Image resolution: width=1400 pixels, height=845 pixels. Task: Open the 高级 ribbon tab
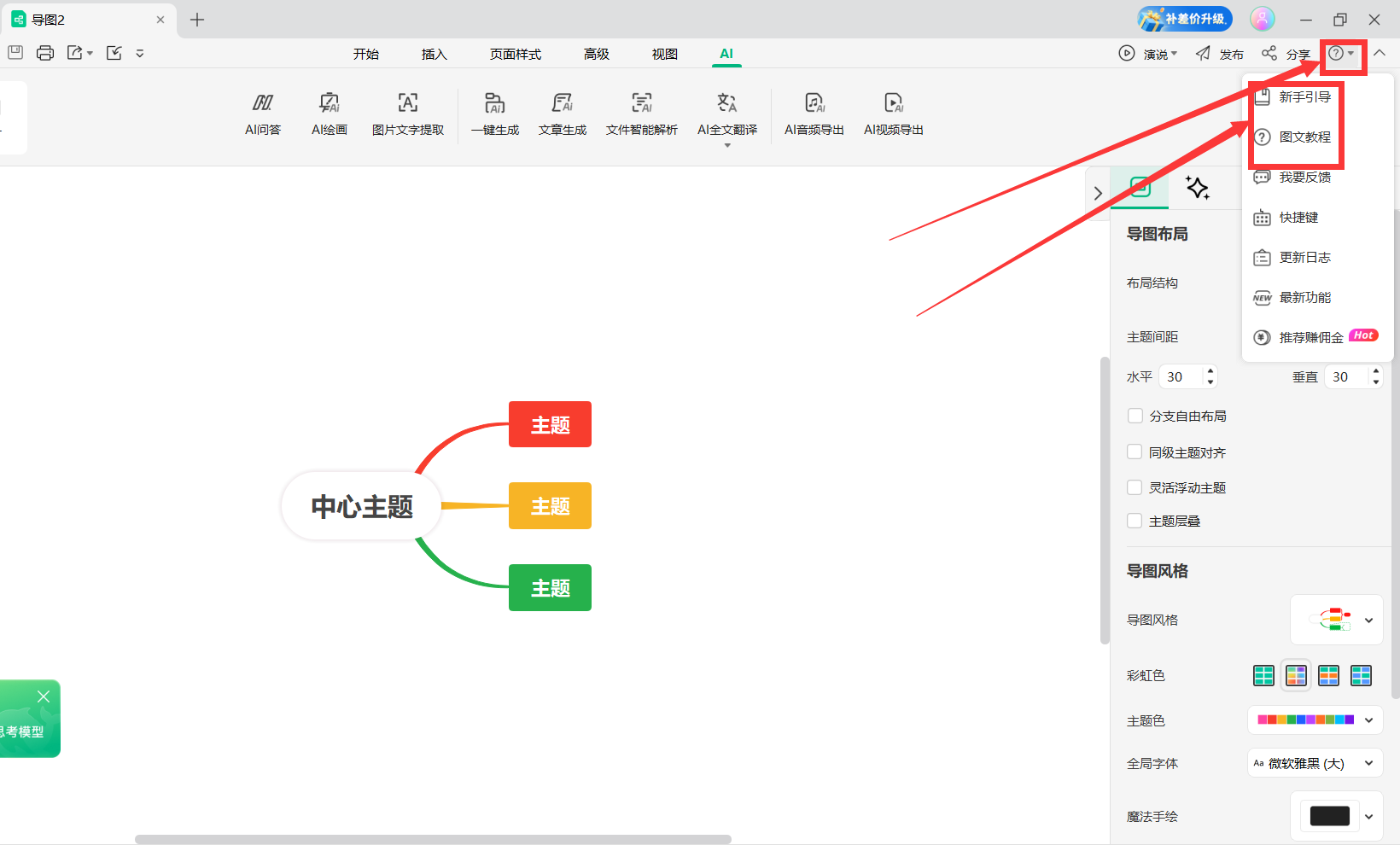[597, 54]
